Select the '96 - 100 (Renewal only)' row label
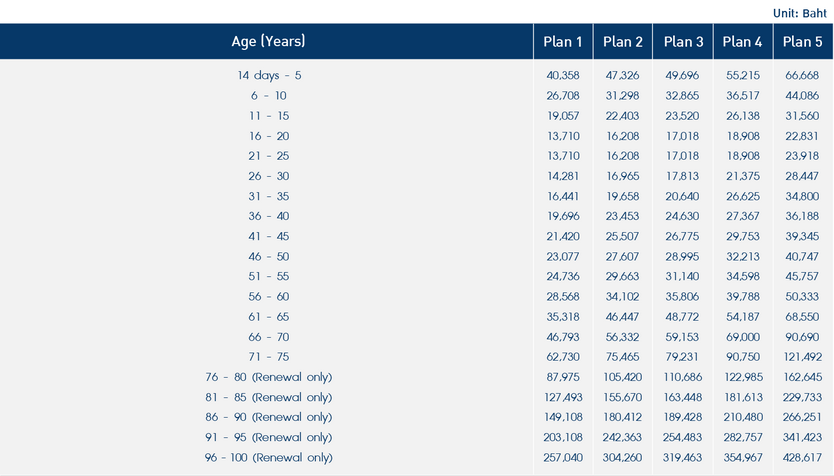Viewport: 834px width, 476px height. [269, 457]
